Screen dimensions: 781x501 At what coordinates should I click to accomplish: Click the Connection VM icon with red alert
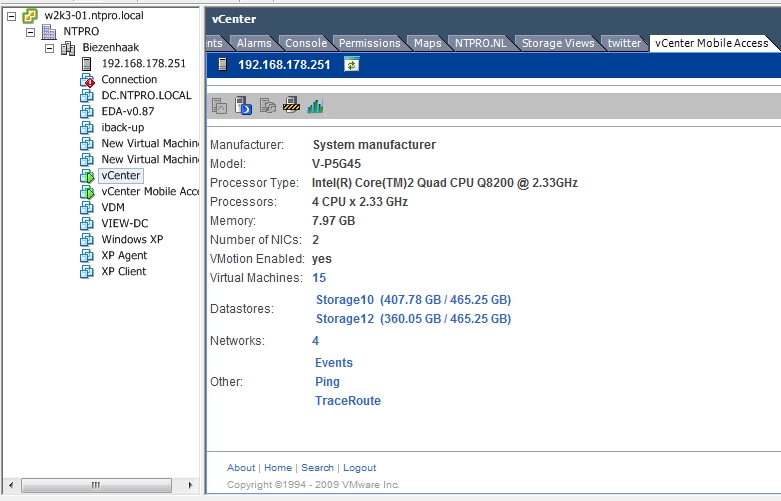pyautogui.click(x=87, y=80)
